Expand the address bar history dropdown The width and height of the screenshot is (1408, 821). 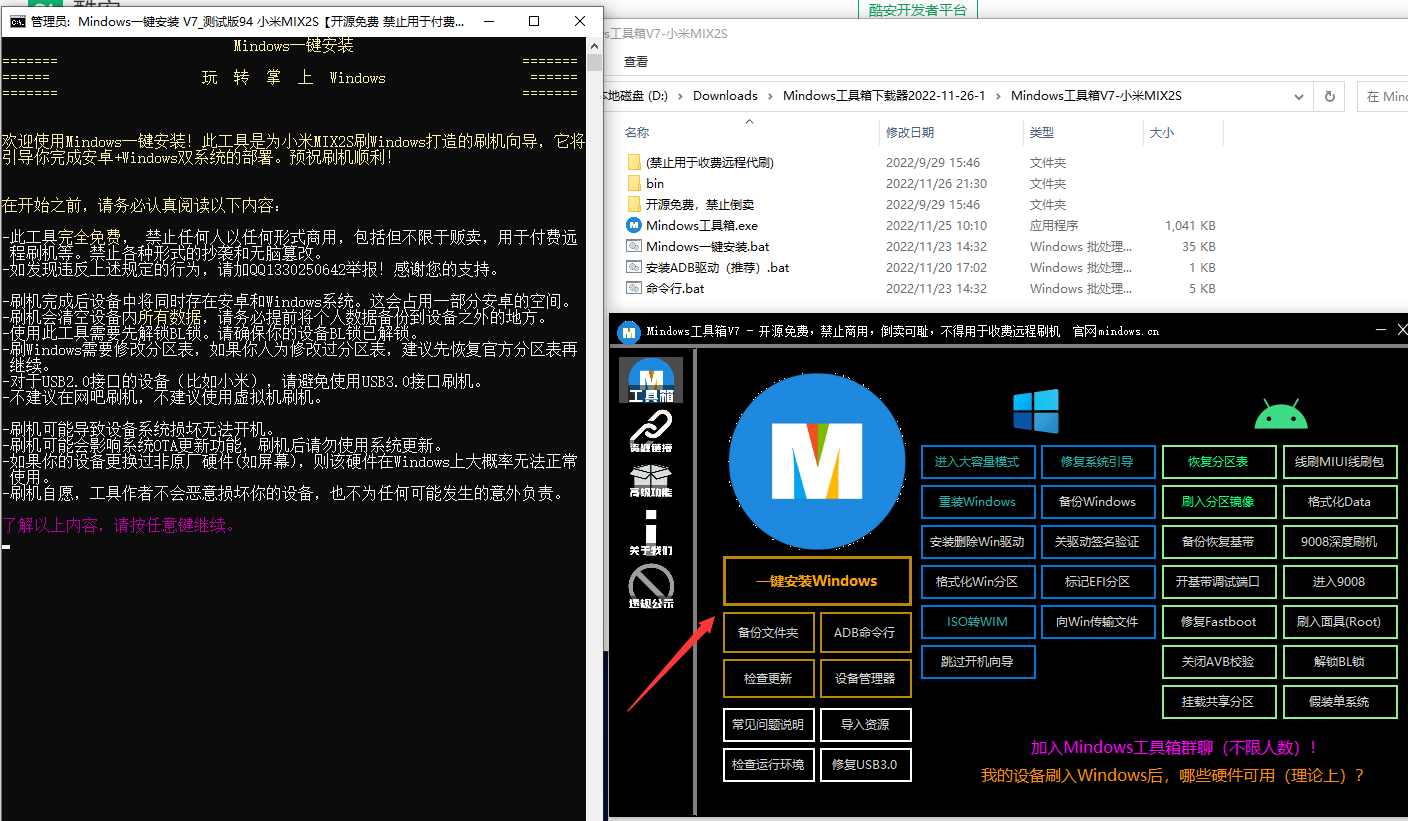click(x=1299, y=97)
